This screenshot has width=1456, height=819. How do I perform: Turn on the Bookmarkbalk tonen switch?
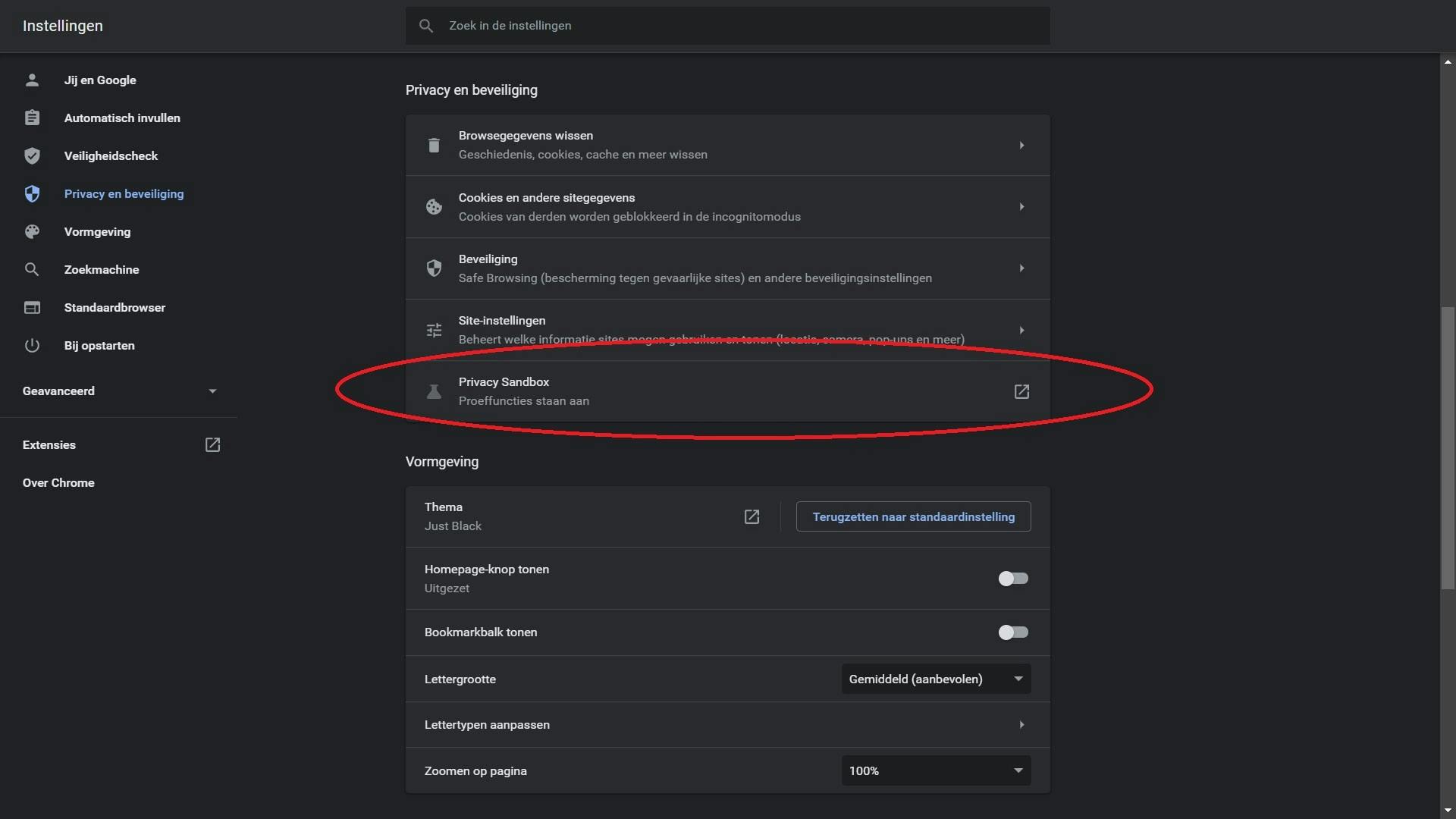coord(1013,632)
